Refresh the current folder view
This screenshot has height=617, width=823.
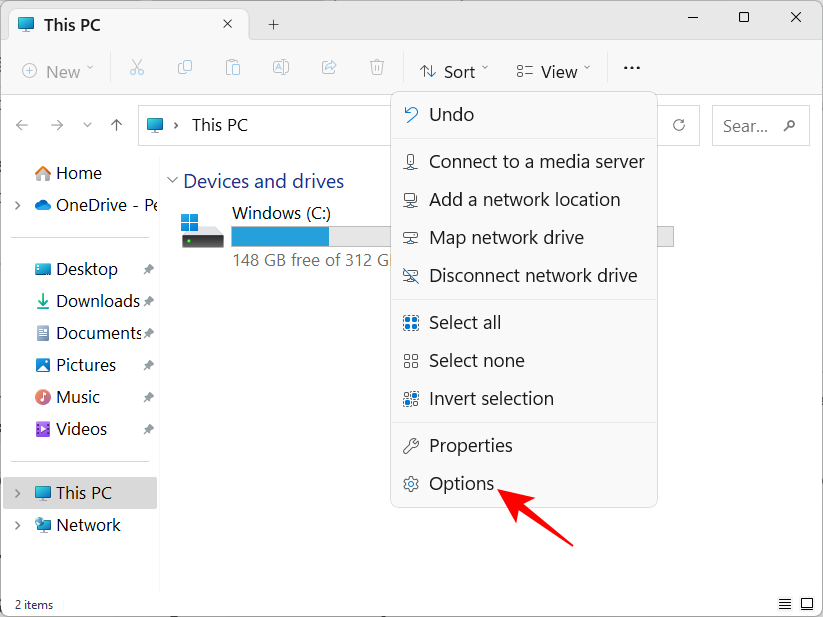pyautogui.click(x=679, y=125)
